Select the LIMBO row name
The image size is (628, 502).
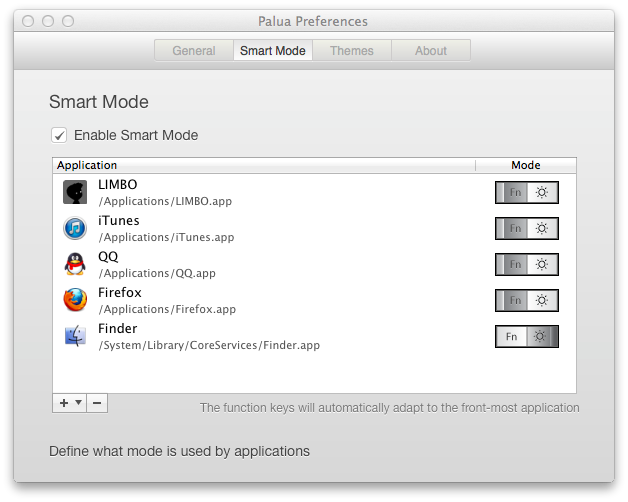pyautogui.click(x=118, y=184)
